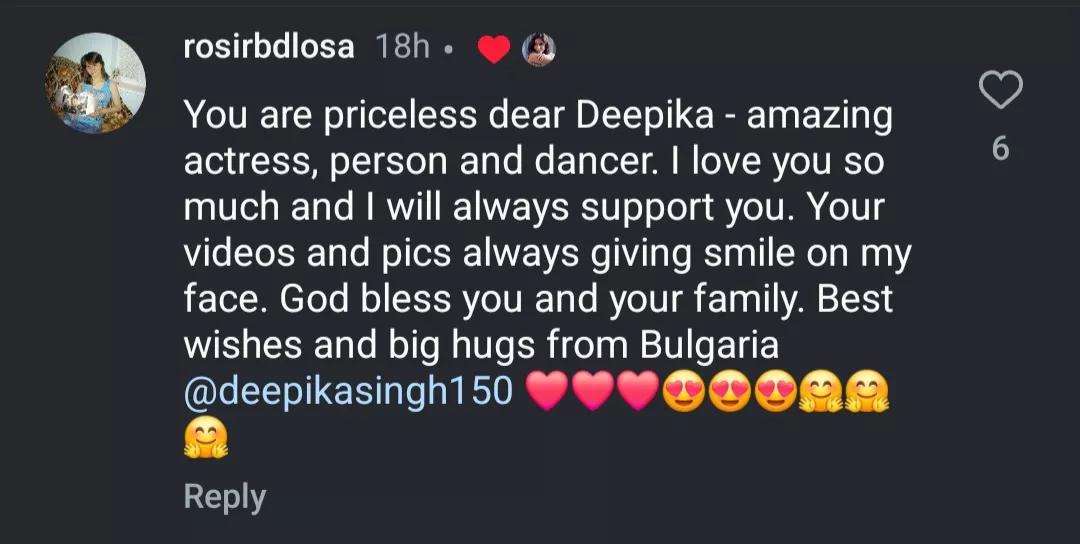The height and width of the screenshot is (544, 1080).
Task: Click the heart-eyes emoji right after the hearts
Action: click(x=684, y=391)
